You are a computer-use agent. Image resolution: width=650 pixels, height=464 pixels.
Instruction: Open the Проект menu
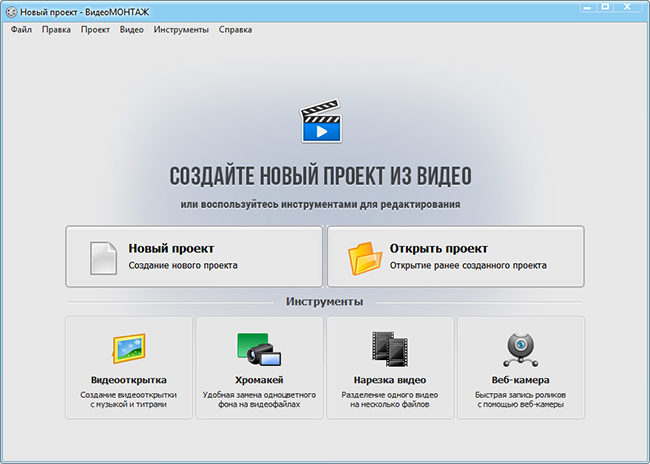(x=95, y=30)
